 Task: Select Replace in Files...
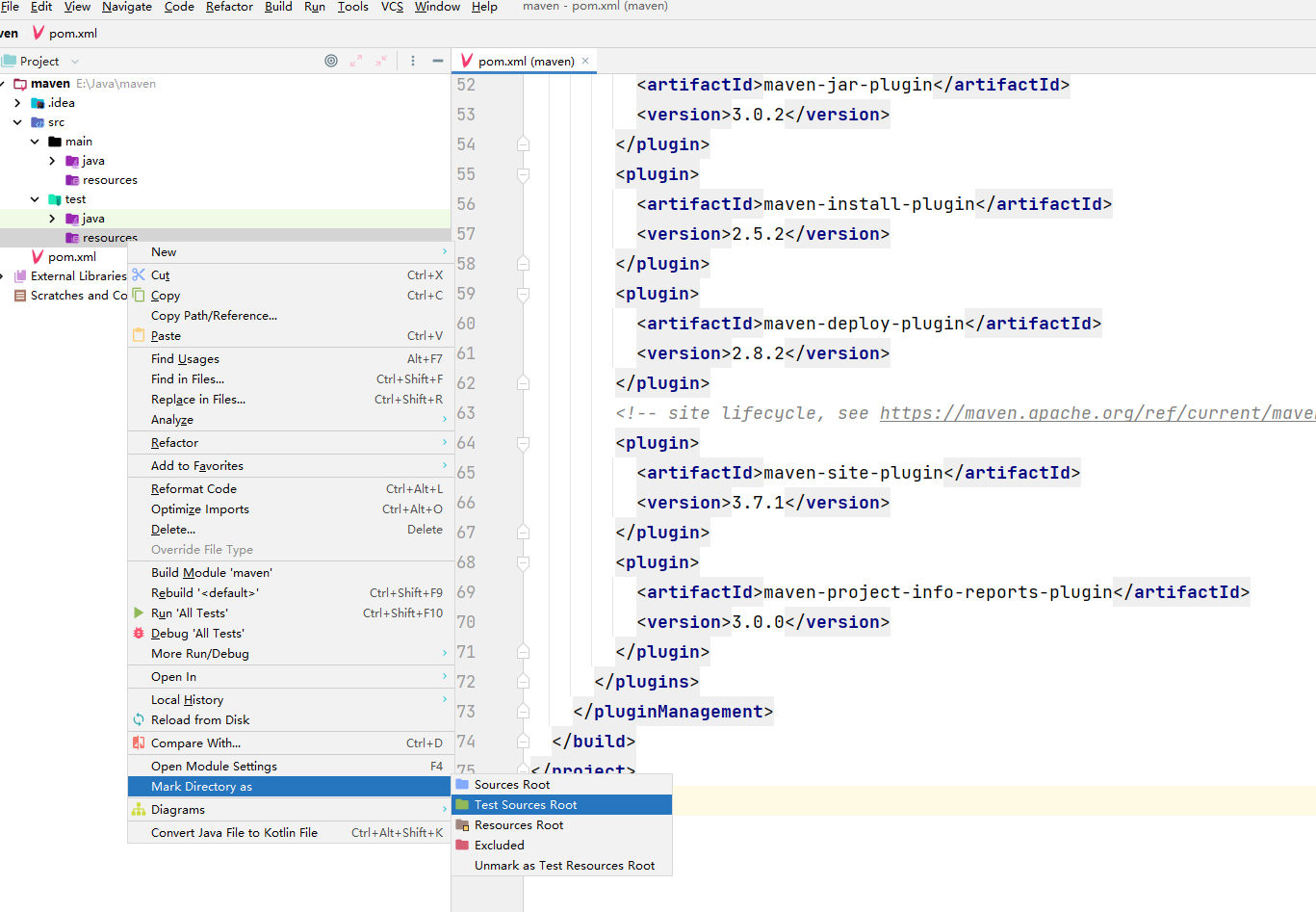point(291,400)
